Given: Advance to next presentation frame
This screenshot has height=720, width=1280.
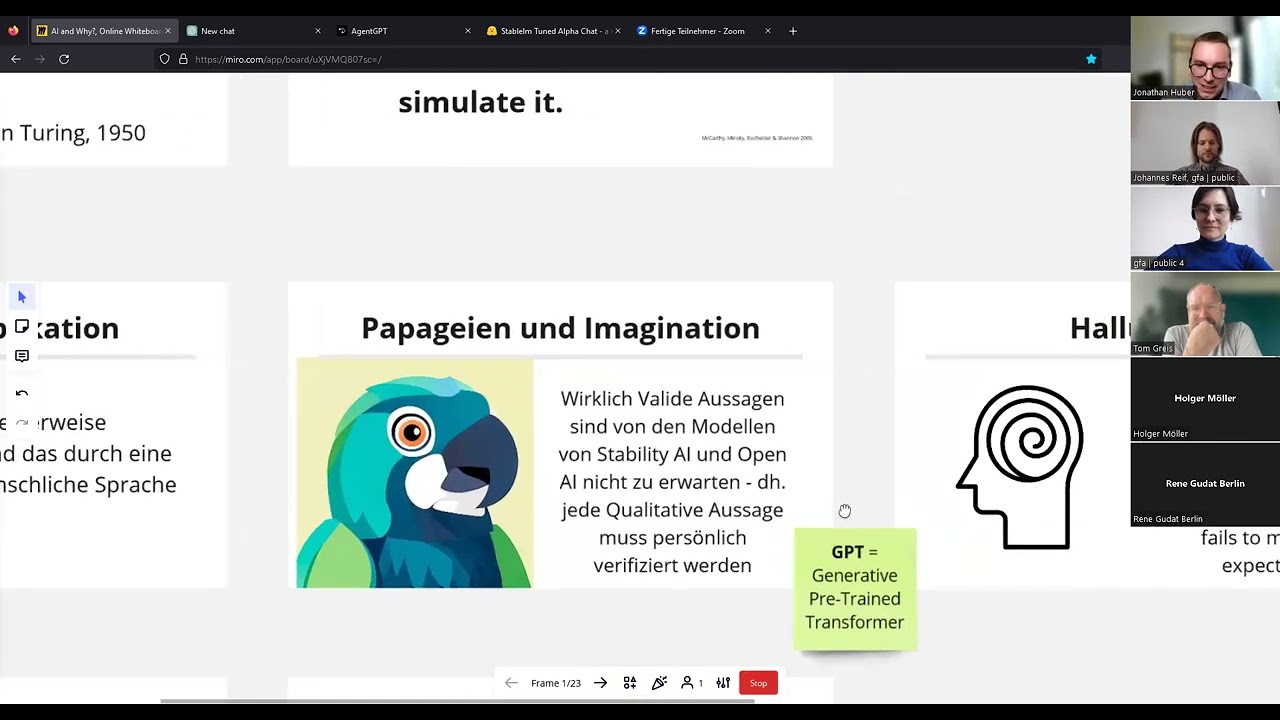Looking at the screenshot, I should pos(600,683).
